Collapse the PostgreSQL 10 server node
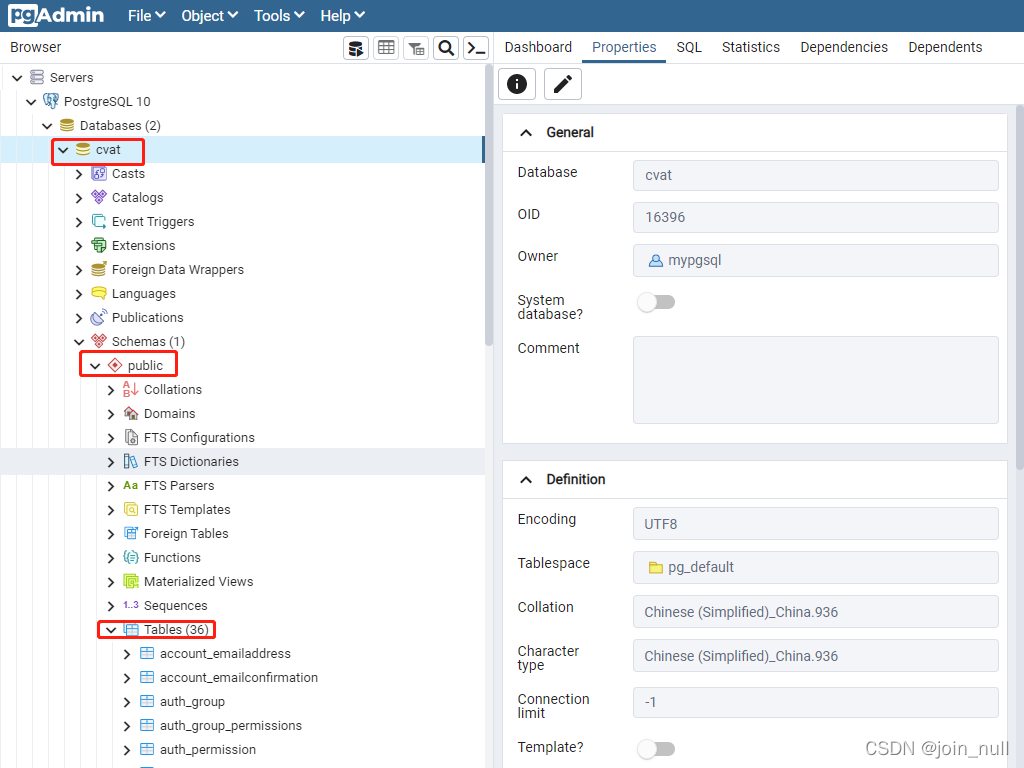The width and height of the screenshot is (1024, 768). (x=31, y=102)
